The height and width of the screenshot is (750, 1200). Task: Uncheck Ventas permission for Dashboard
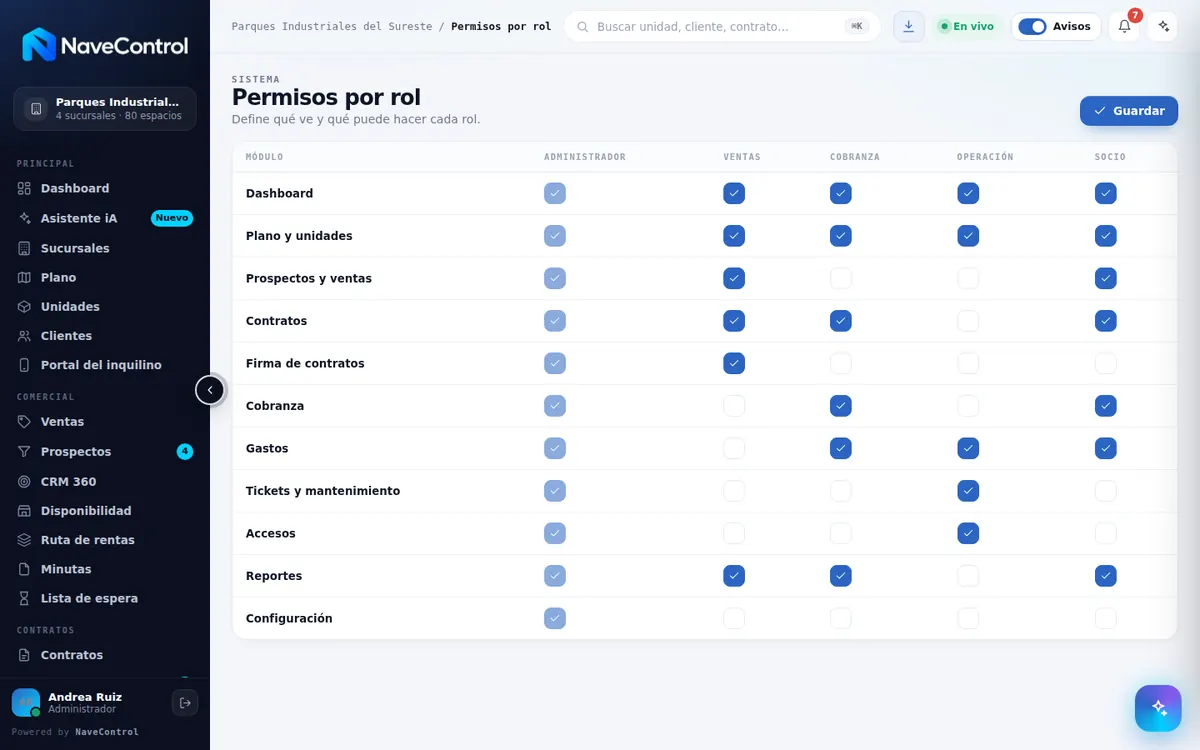pyautogui.click(x=734, y=193)
